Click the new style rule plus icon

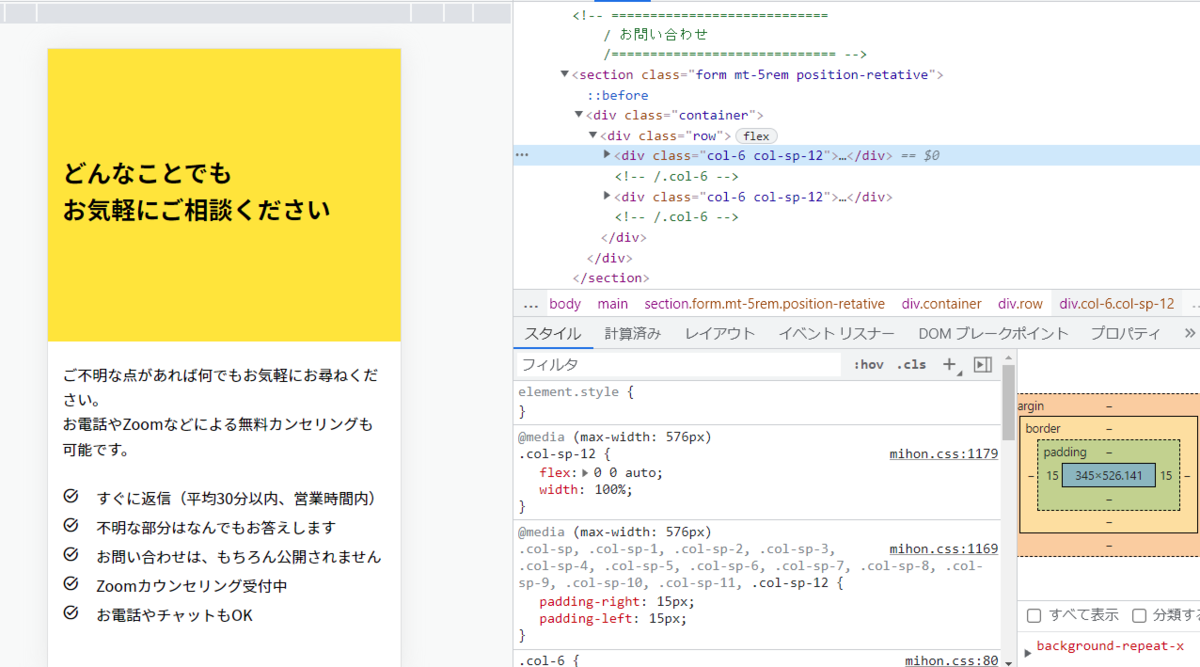(949, 365)
